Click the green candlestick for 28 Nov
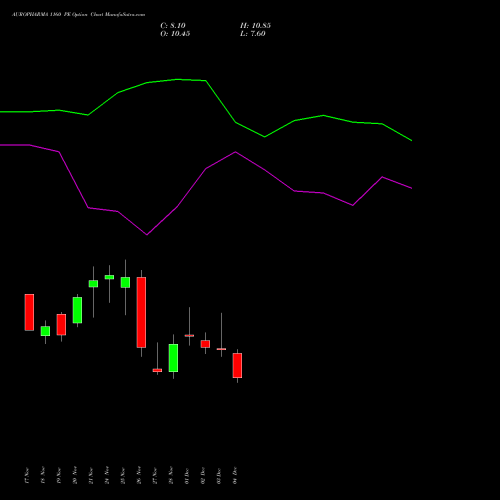 tap(173, 358)
